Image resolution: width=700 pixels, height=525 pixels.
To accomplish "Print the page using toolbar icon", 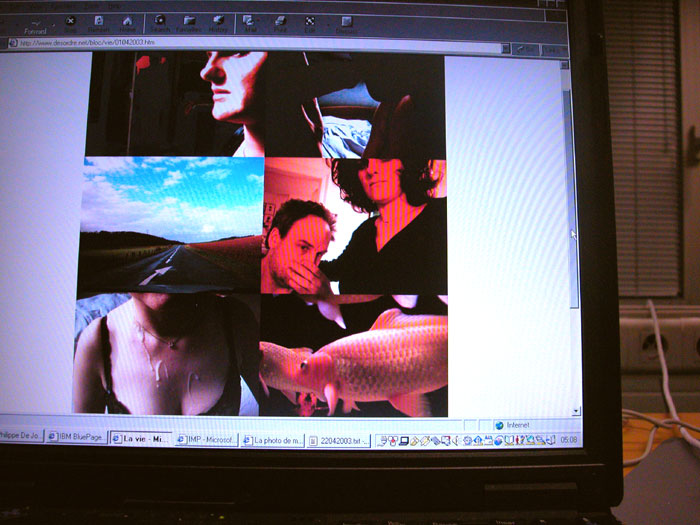I will tap(280, 21).
